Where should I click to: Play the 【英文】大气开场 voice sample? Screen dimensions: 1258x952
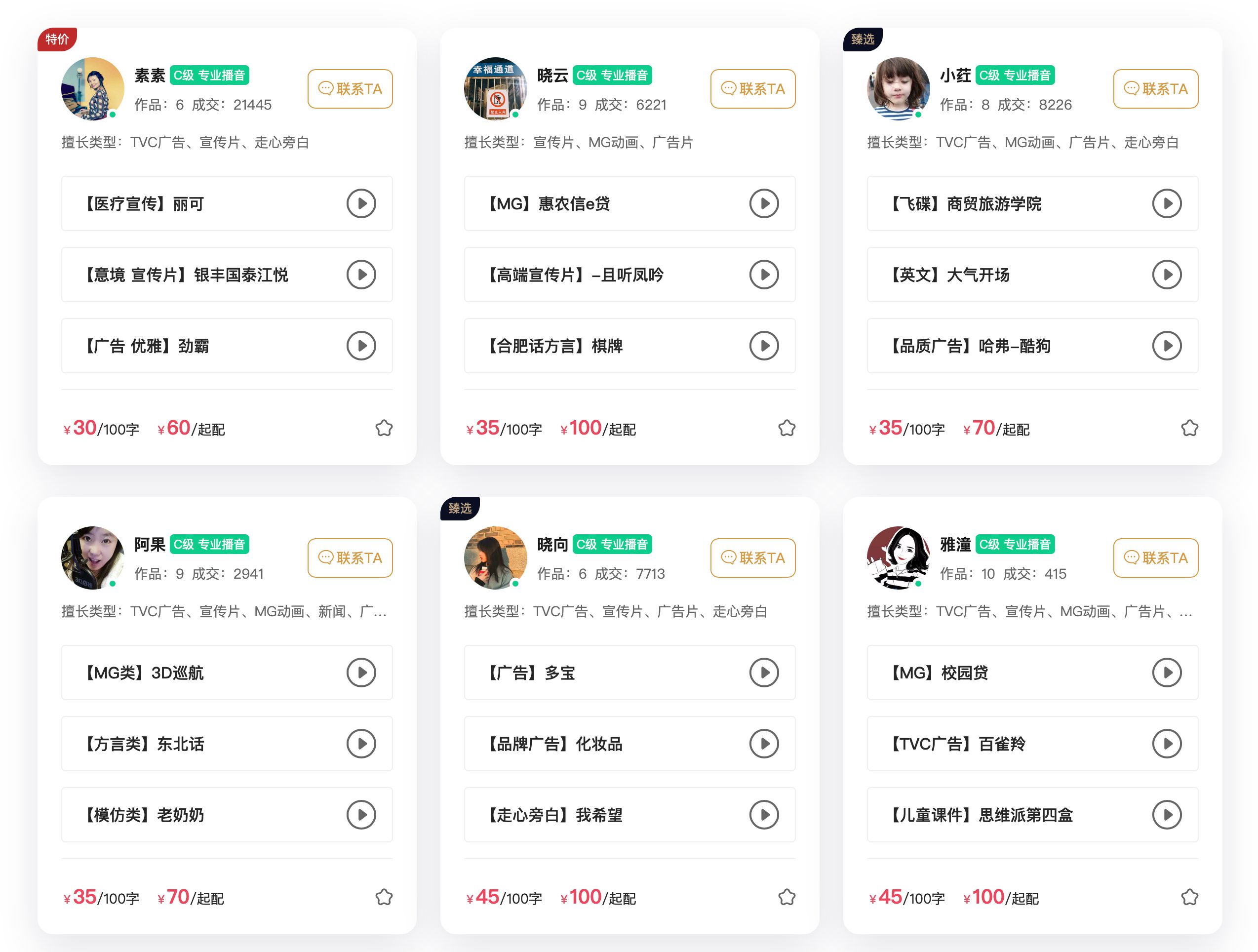point(1167,275)
